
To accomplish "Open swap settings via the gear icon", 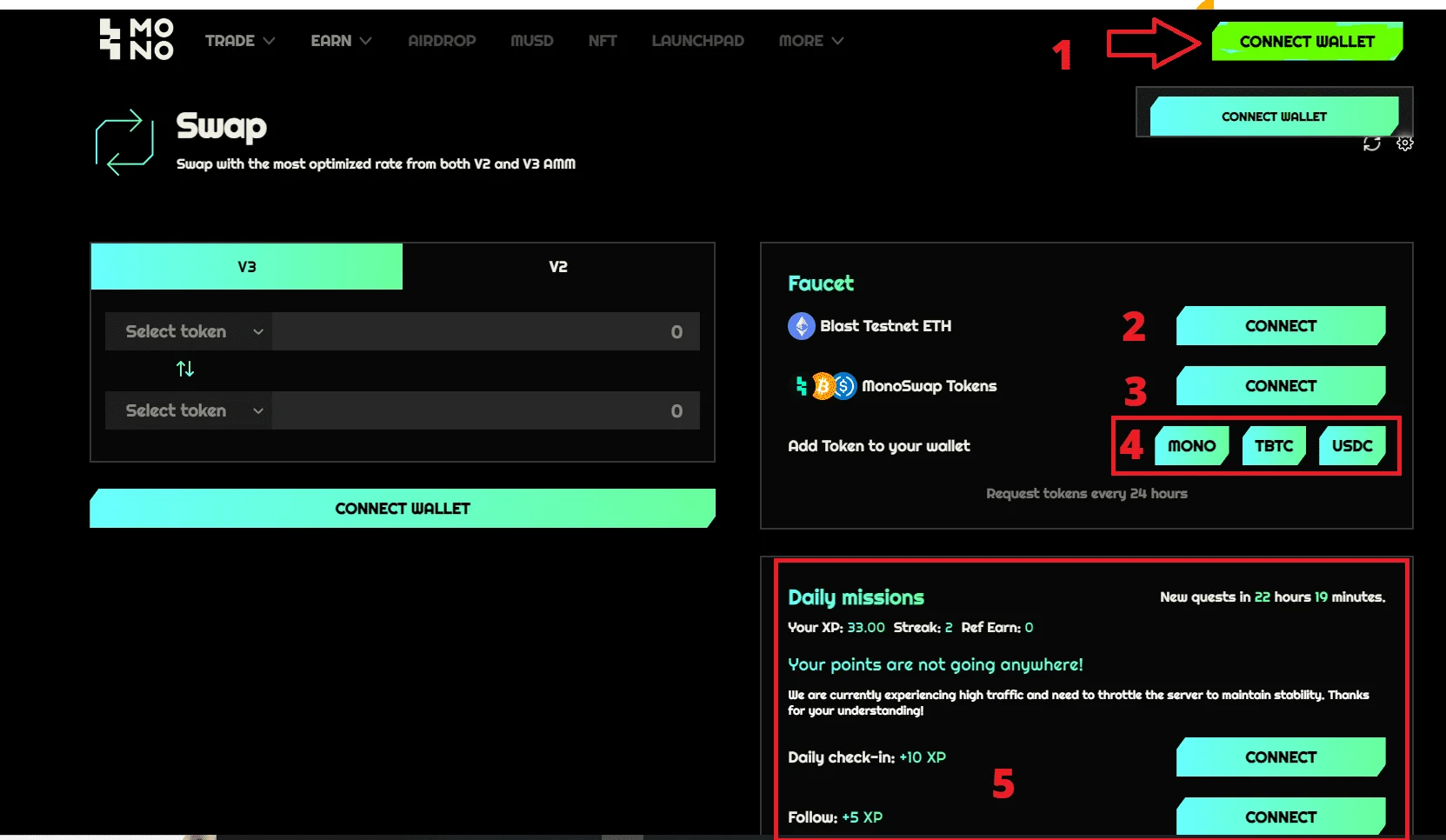I will point(1405,143).
